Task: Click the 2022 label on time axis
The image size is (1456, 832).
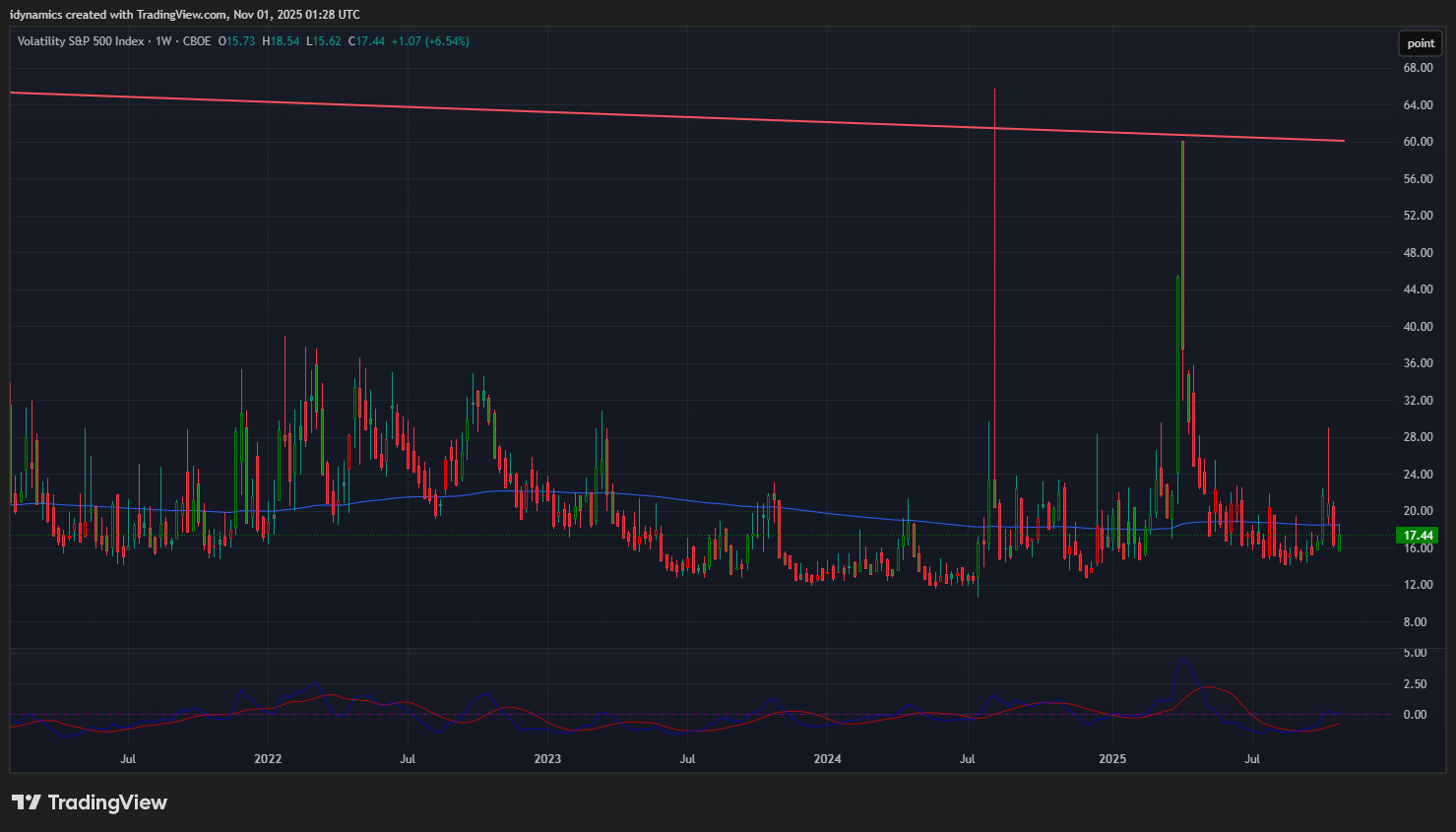Action: [268, 759]
